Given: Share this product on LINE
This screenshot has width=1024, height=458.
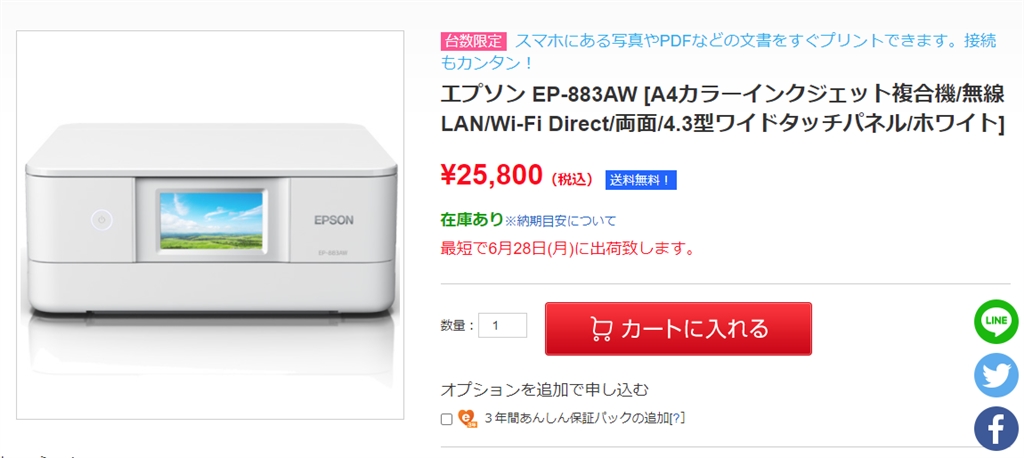Looking at the screenshot, I should pyautogui.click(x=996, y=321).
